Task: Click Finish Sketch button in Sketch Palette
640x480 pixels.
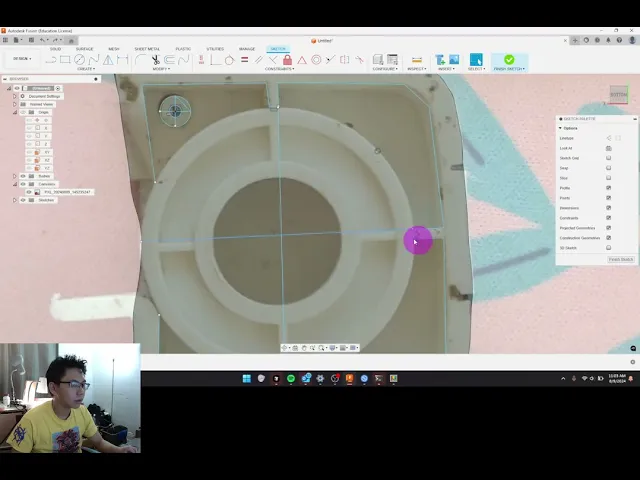Action: click(x=621, y=260)
